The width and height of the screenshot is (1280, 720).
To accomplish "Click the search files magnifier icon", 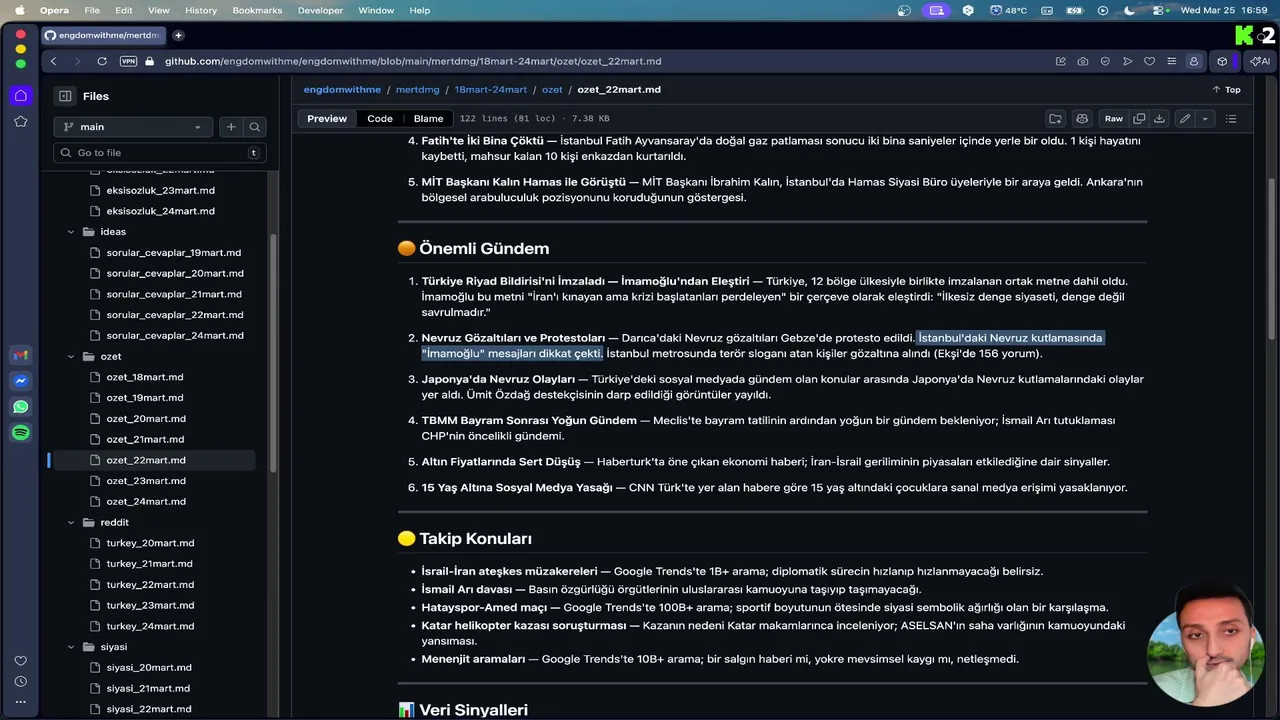I will [255, 127].
